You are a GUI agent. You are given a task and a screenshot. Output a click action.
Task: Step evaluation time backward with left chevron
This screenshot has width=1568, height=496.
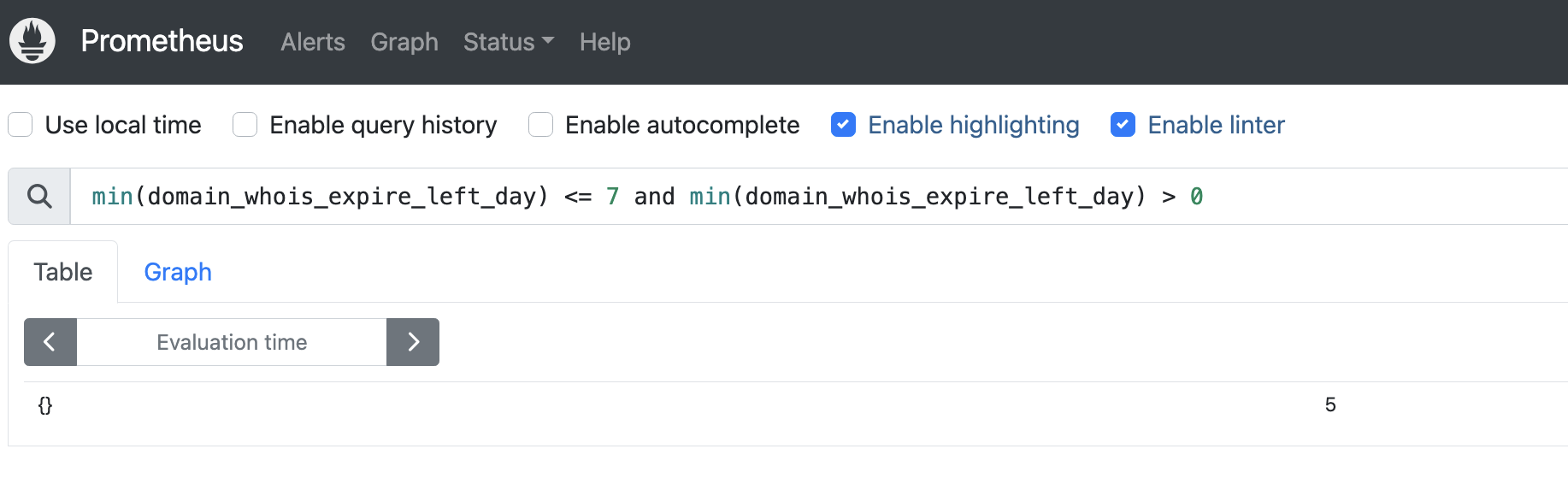pyautogui.click(x=50, y=342)
